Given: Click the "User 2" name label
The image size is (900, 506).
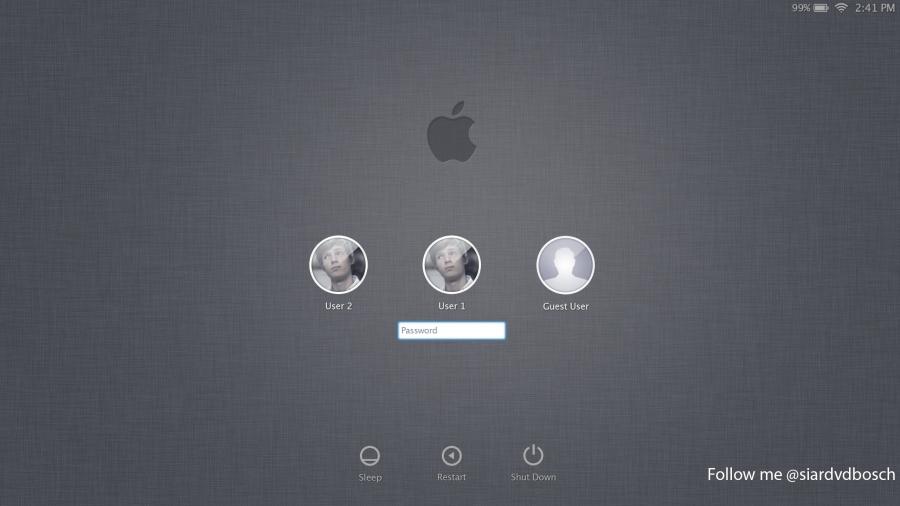Looking at the screenshot, I should click(x=338, y=306).
